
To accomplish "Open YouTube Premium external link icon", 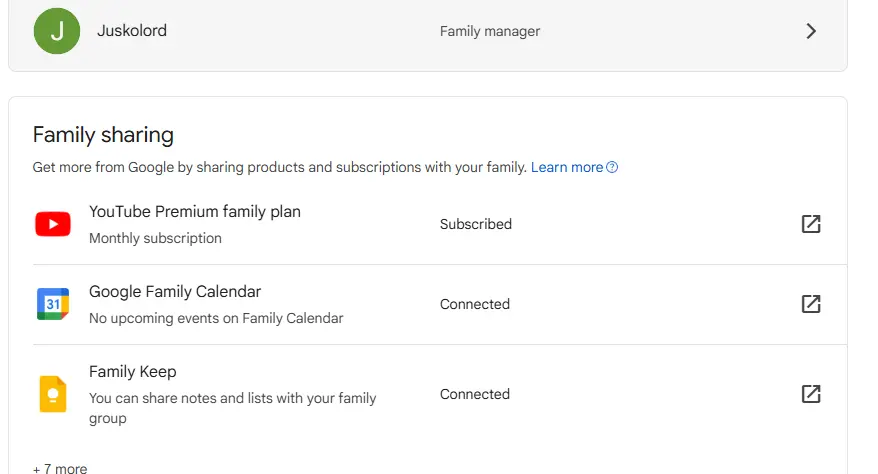I will (x=811, y=224).
